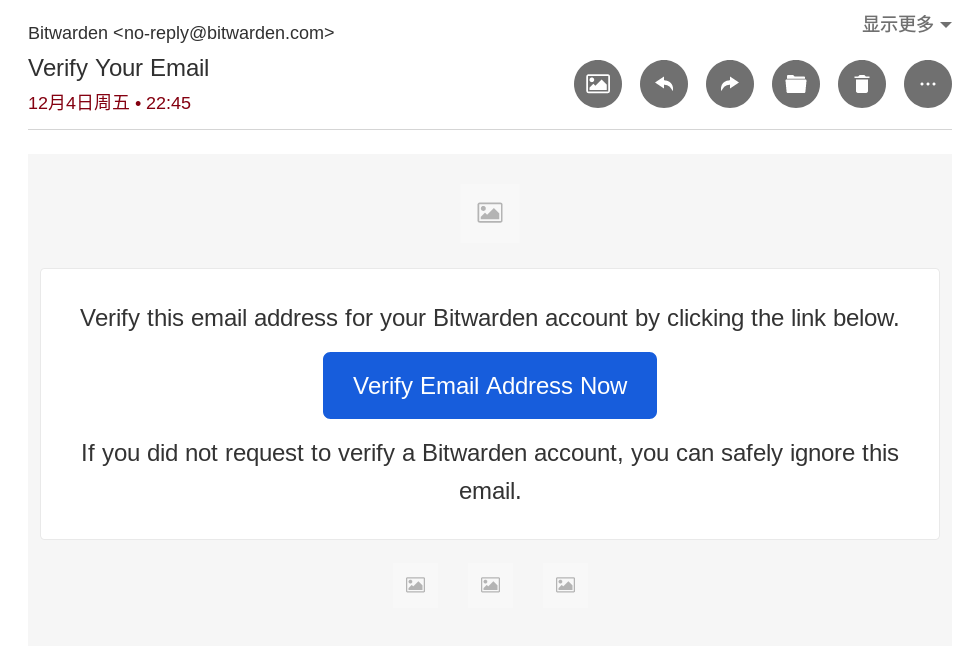Click the Verify Your Email subject line
This screenshot has width=976, height=657.
(118, 68)
